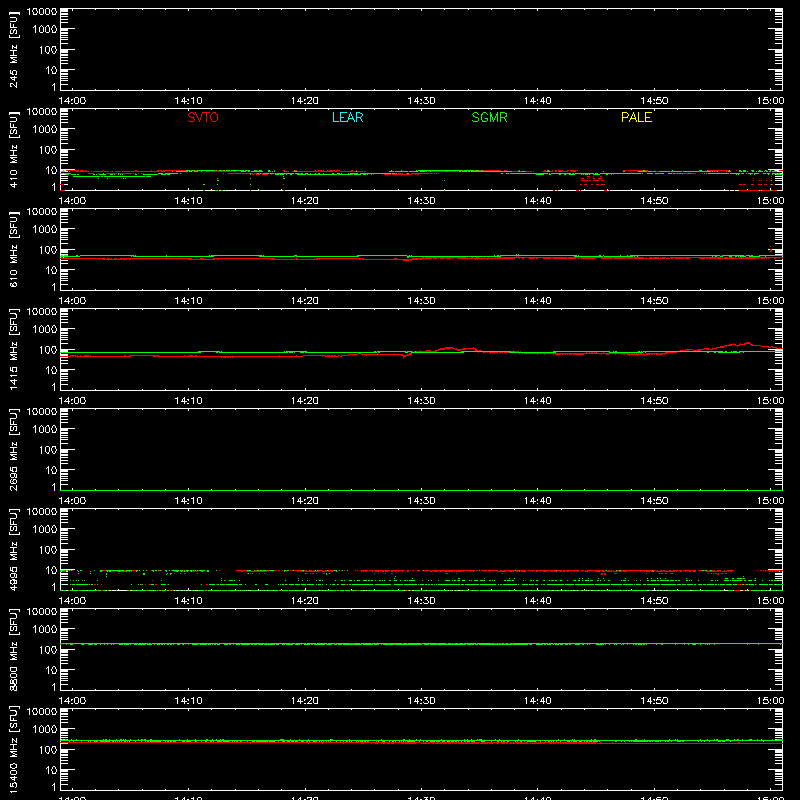Click the green SGMR station legend label
This screenshot has width=800, height=800.
pos(489,117)
